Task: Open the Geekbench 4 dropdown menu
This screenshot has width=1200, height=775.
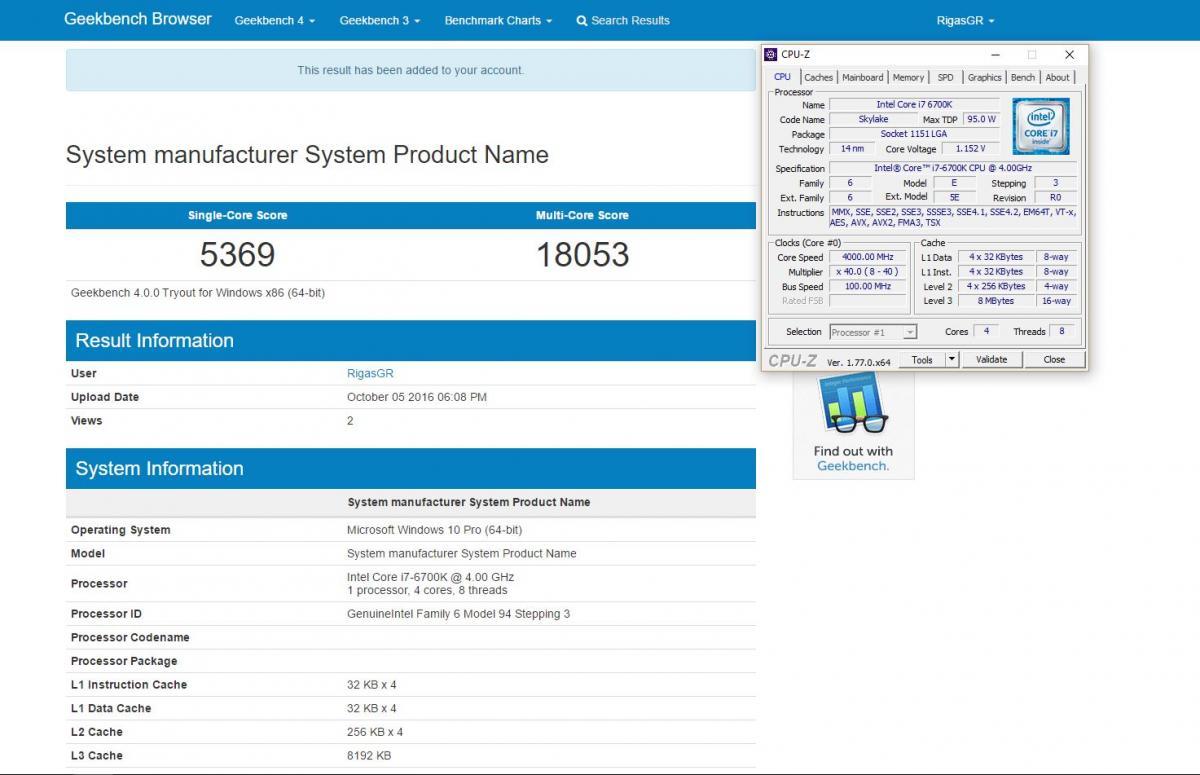Action: tap(275, 20)
